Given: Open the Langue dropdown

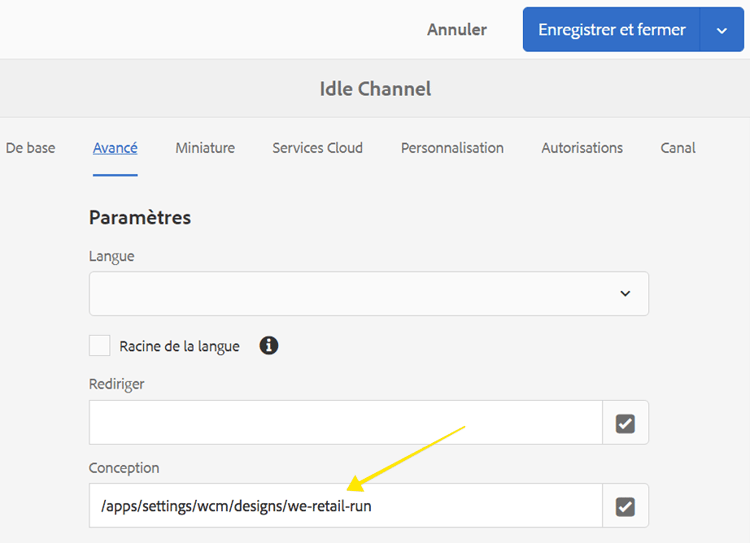Looking at the screenshot, I should (x=369, y=293).
